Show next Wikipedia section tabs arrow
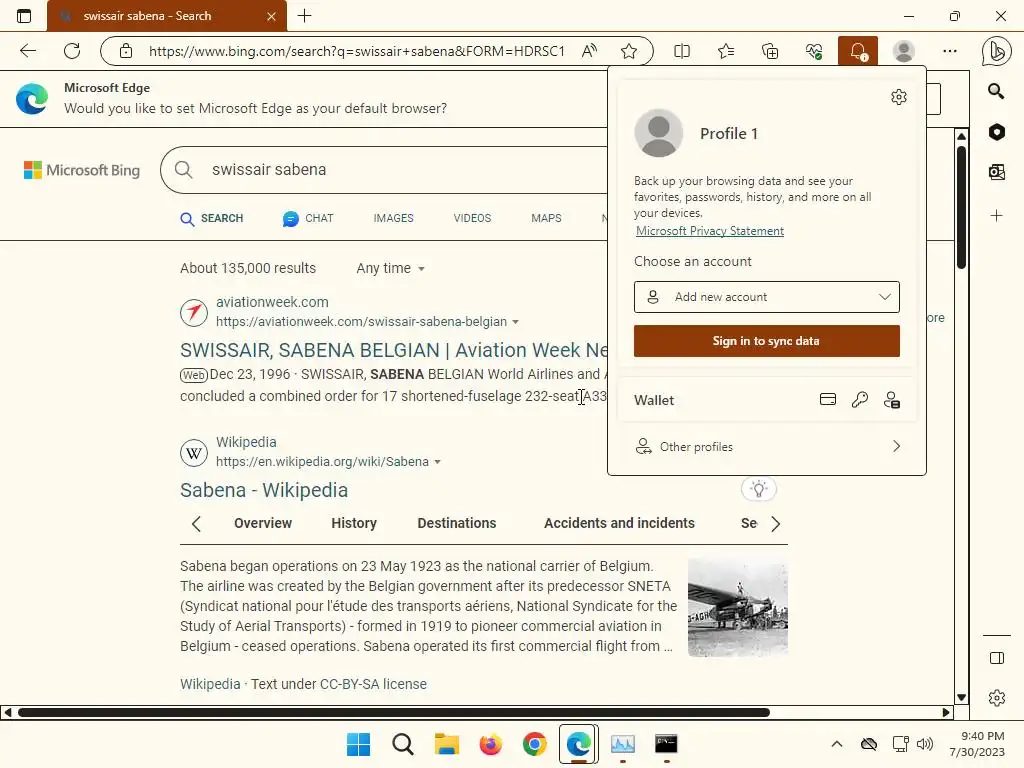The width and height of the screenshot is (1024, 768). [x=775, y=524]
